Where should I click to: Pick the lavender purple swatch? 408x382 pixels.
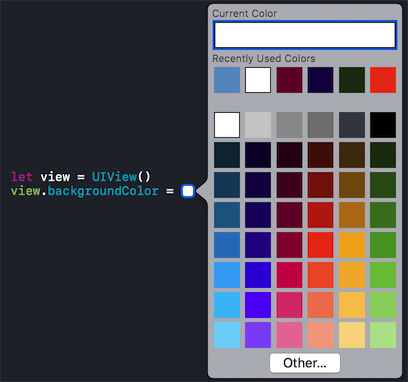coord(258,335)
